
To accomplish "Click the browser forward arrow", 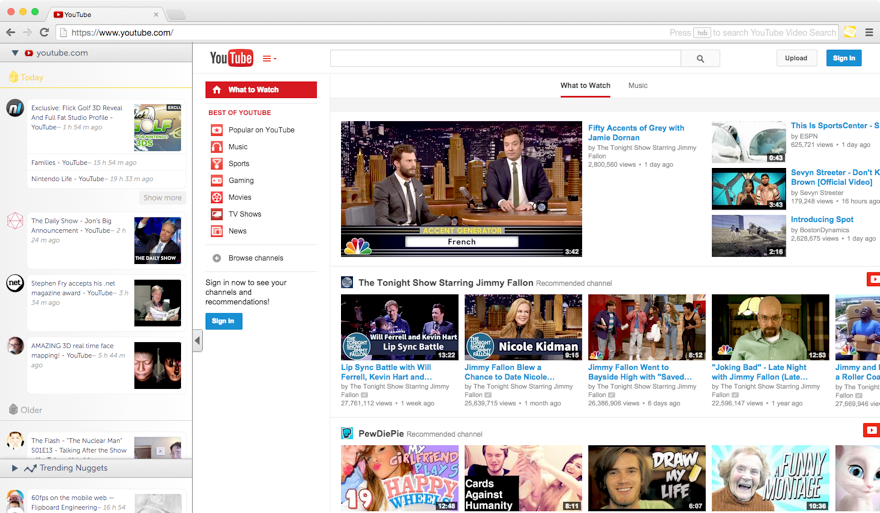I will [27, 33].
